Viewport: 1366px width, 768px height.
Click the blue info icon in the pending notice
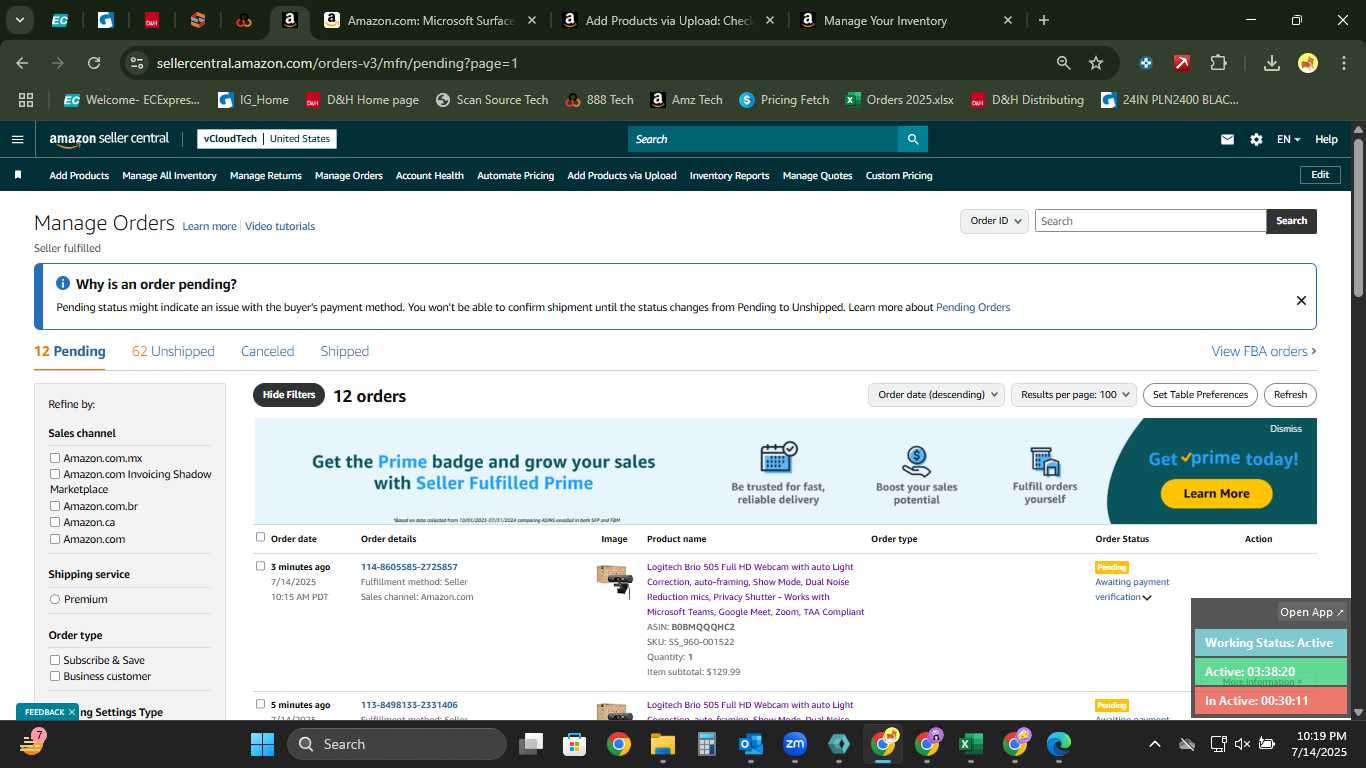[63, 284]
